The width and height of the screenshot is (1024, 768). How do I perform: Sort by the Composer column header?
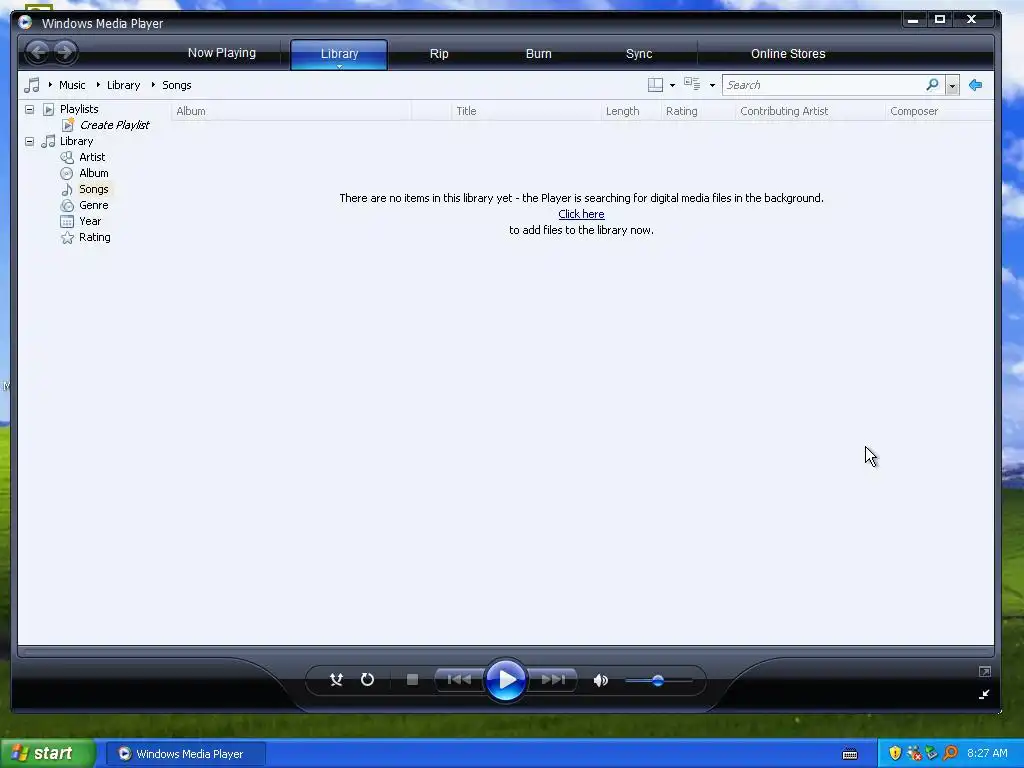[x=939, y=111]
